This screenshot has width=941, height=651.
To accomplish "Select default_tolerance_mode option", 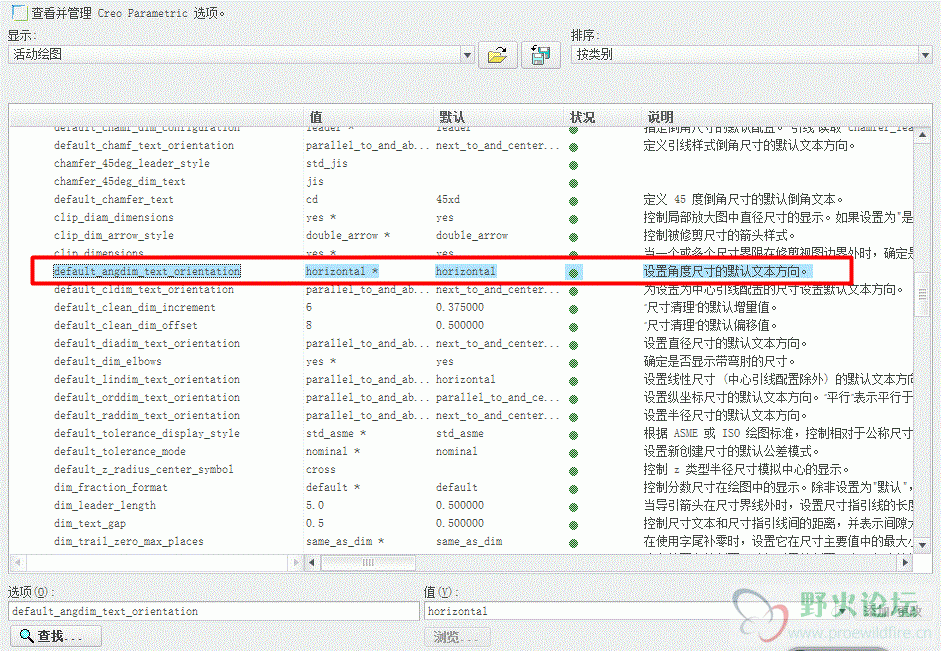I will click(119, 451).
